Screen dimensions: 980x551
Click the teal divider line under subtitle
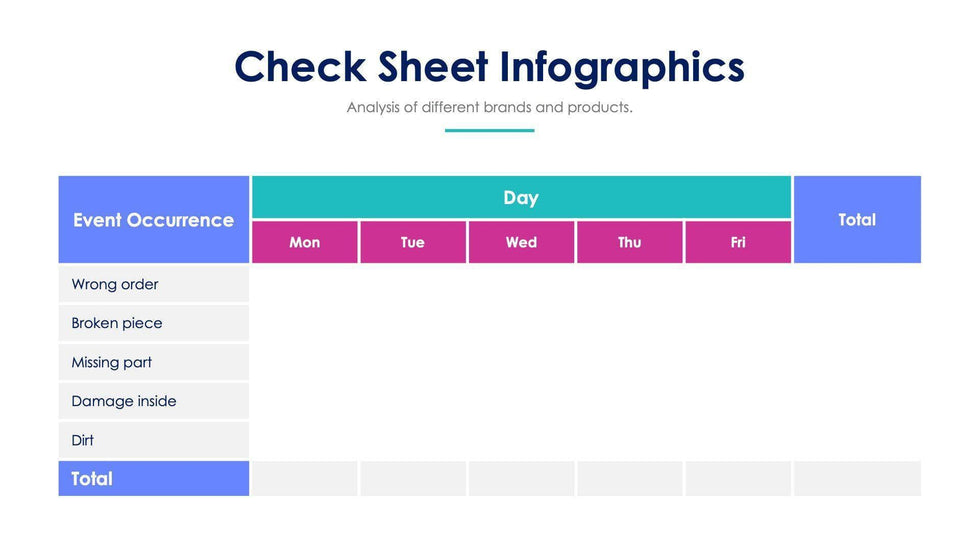pyautogui.click(x=489, y=130)
